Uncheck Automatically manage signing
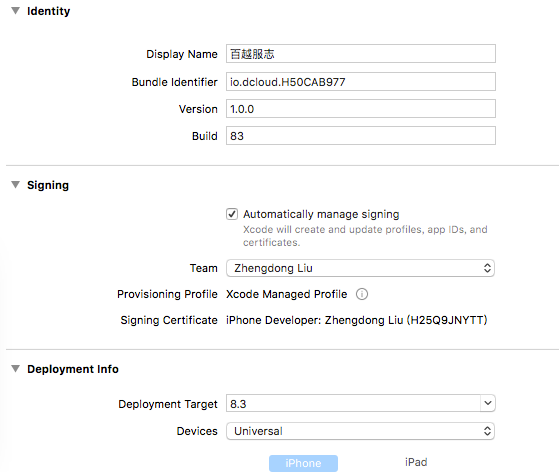This screenshot has width=559, height=472. 232,214
